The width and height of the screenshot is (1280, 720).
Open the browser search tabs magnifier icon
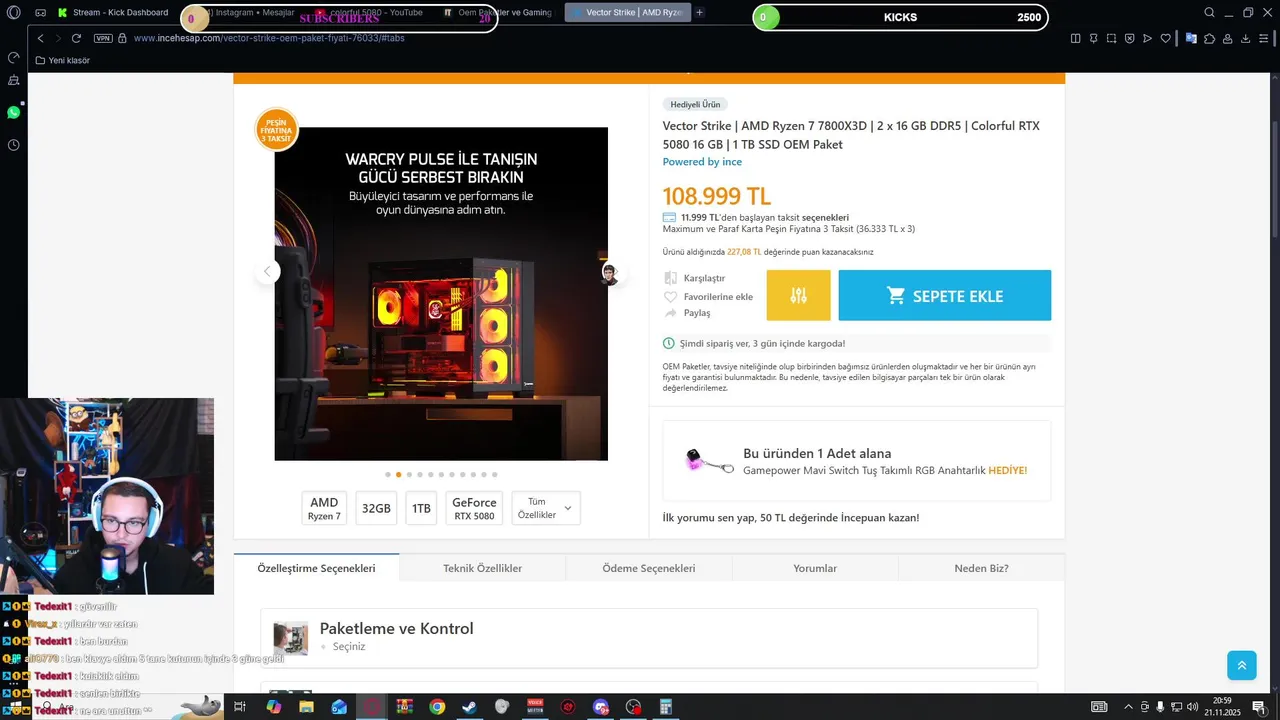click(x=1209, y=13)
